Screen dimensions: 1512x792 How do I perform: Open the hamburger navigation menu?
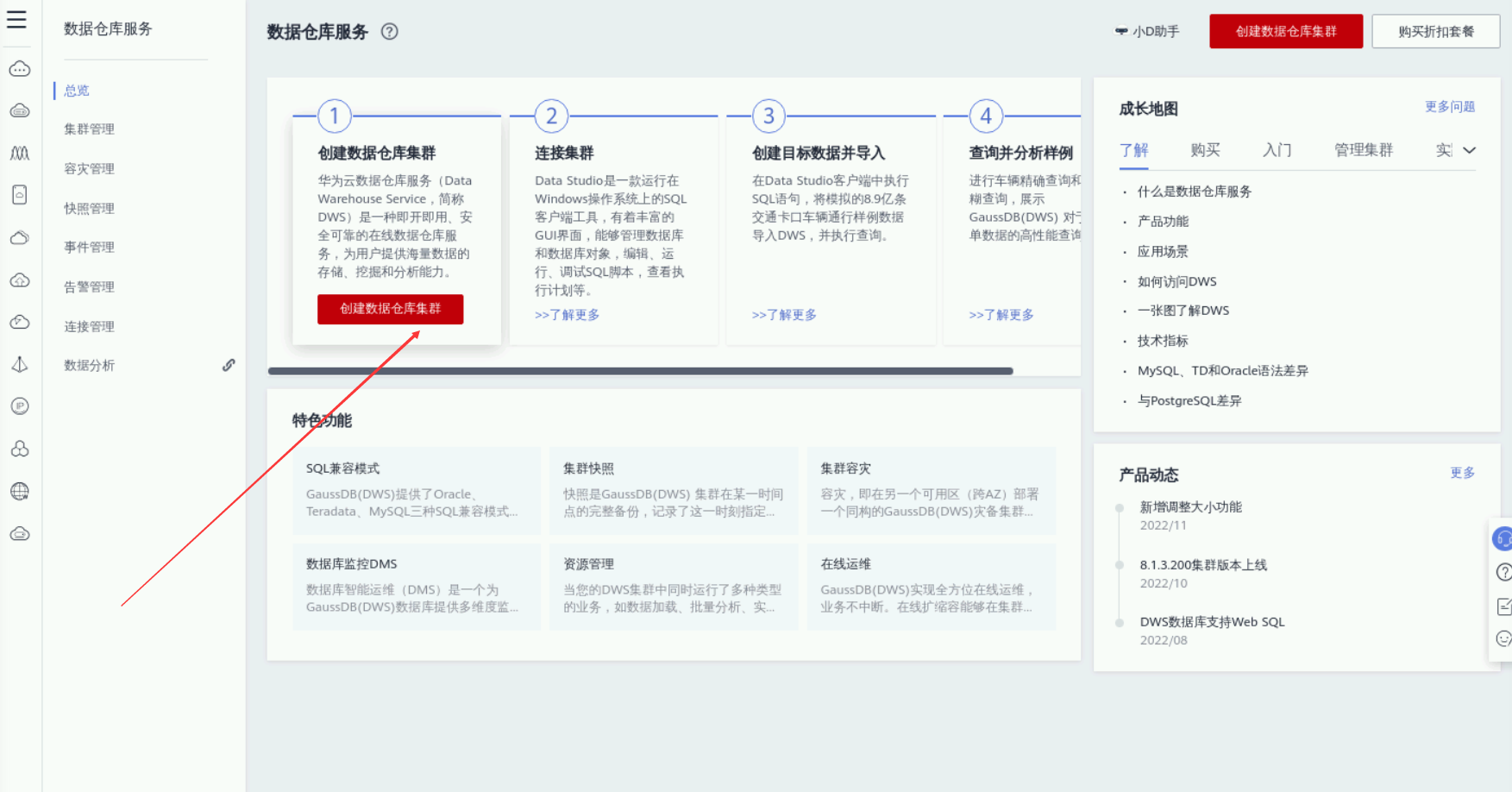16,19
